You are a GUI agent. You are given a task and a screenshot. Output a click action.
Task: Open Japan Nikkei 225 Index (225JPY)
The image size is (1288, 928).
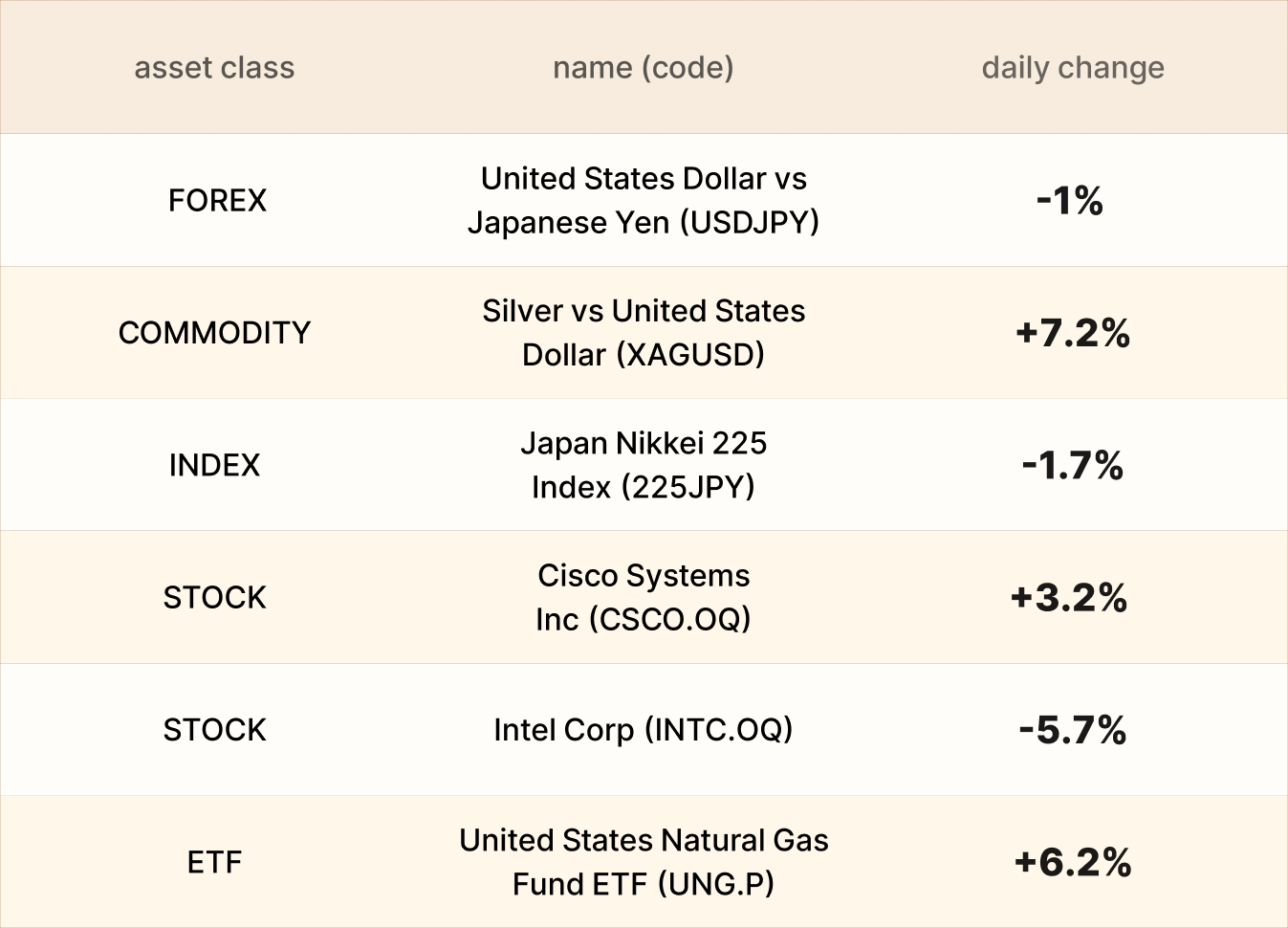click(x=643, y=465)
